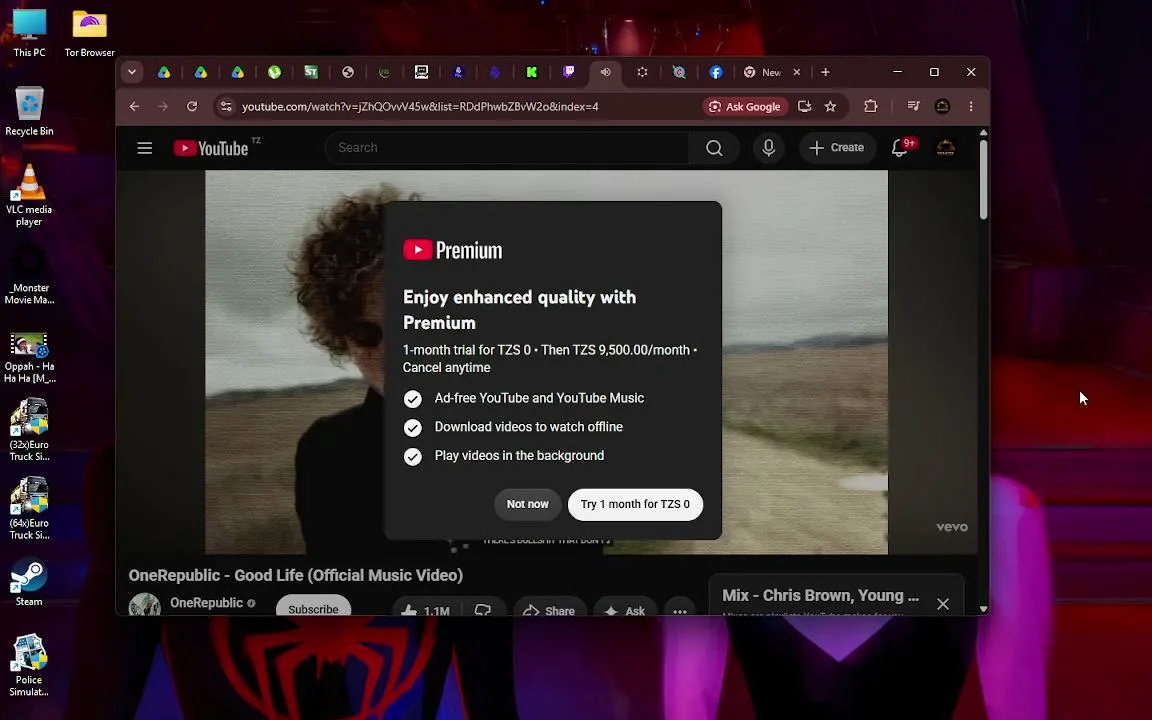Screen dimensions: 1152x720
Task: Open a new browser tab with plus button
Action: pos(825,72)
